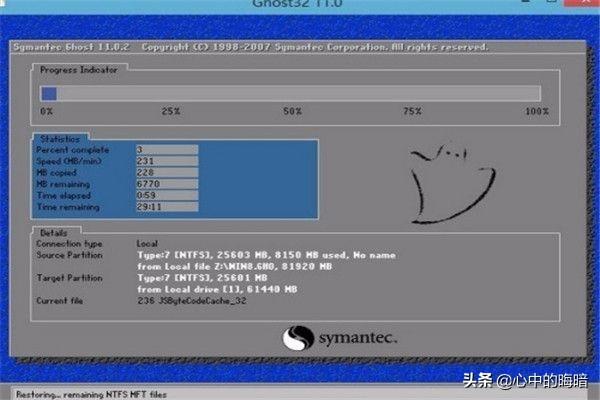Screen dimensions: 600x400
Task: Click the Time remaining value 29:11
Action: click(167, 207)
